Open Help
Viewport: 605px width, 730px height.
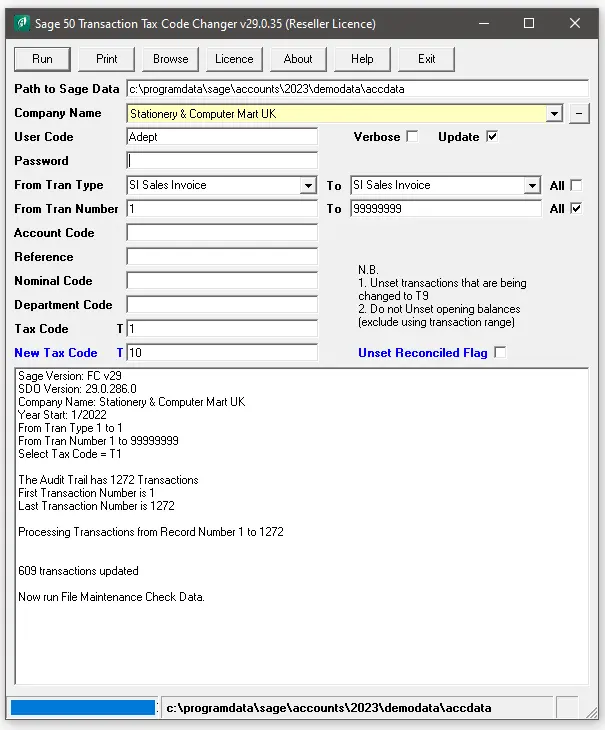point(362,59)
